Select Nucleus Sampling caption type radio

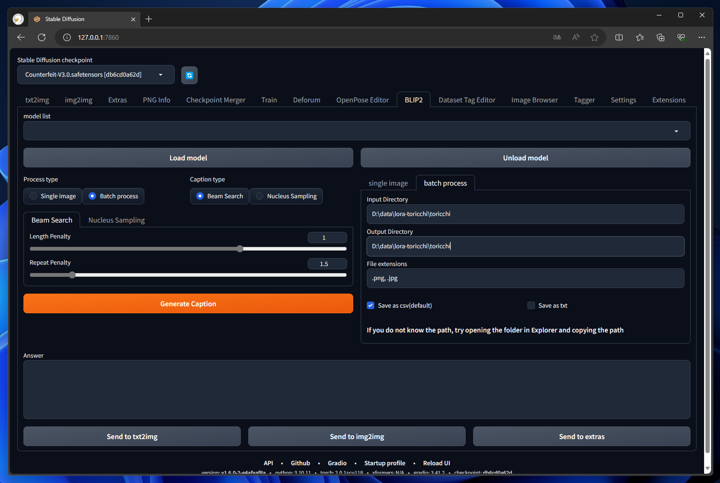[286, 196]
